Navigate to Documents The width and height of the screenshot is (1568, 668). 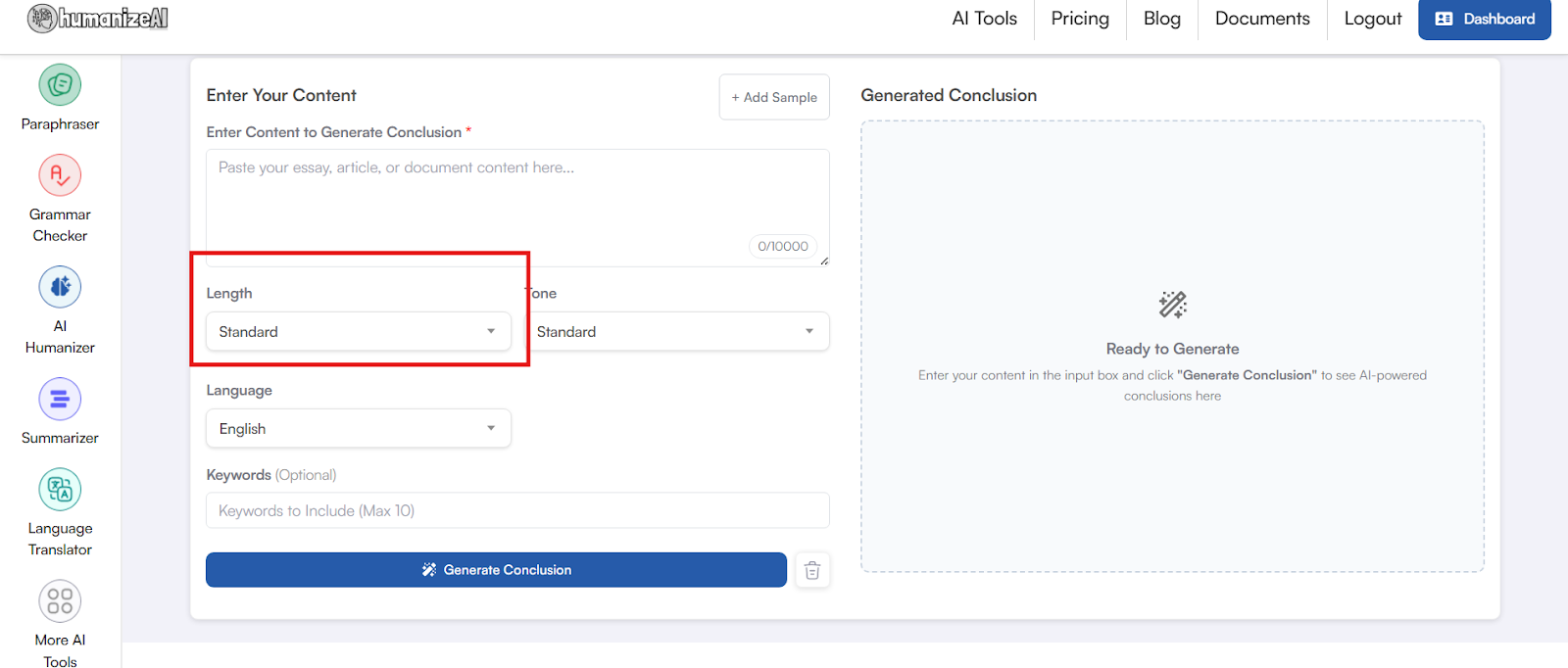(1262, 19)
